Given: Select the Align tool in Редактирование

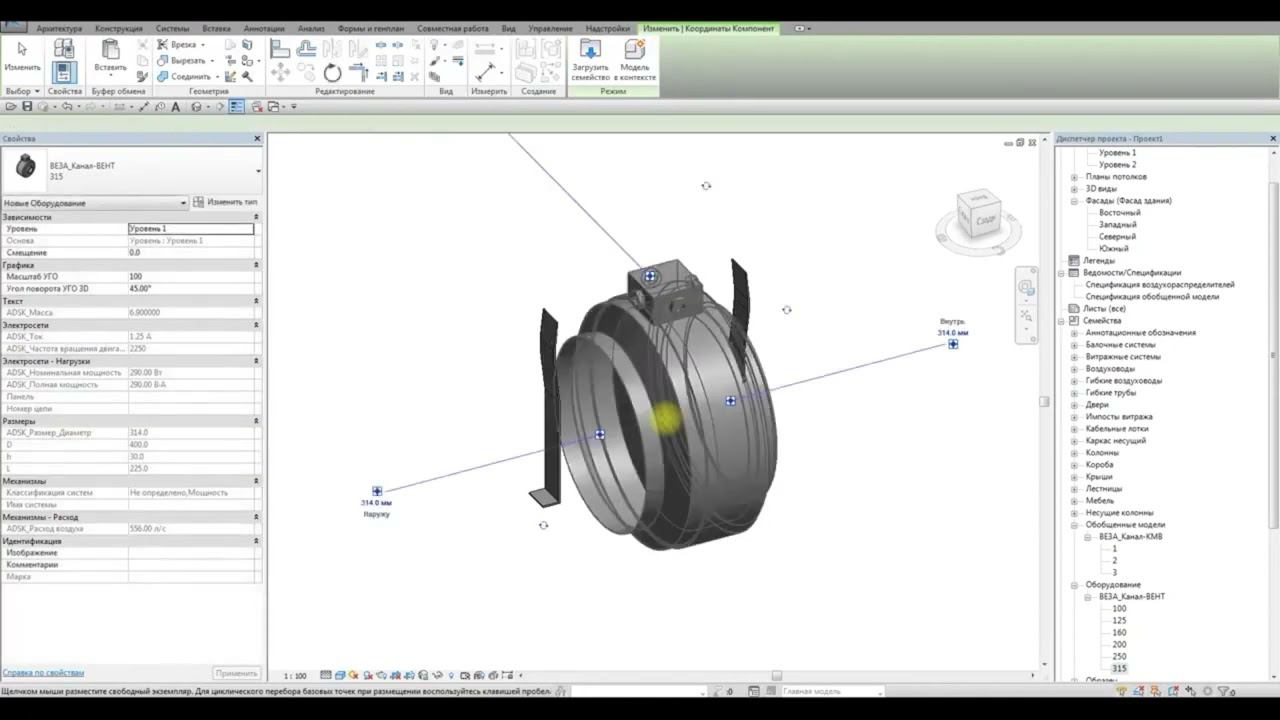Looking at the screenshot, I should pyautogui.click(x=280, y=49).
